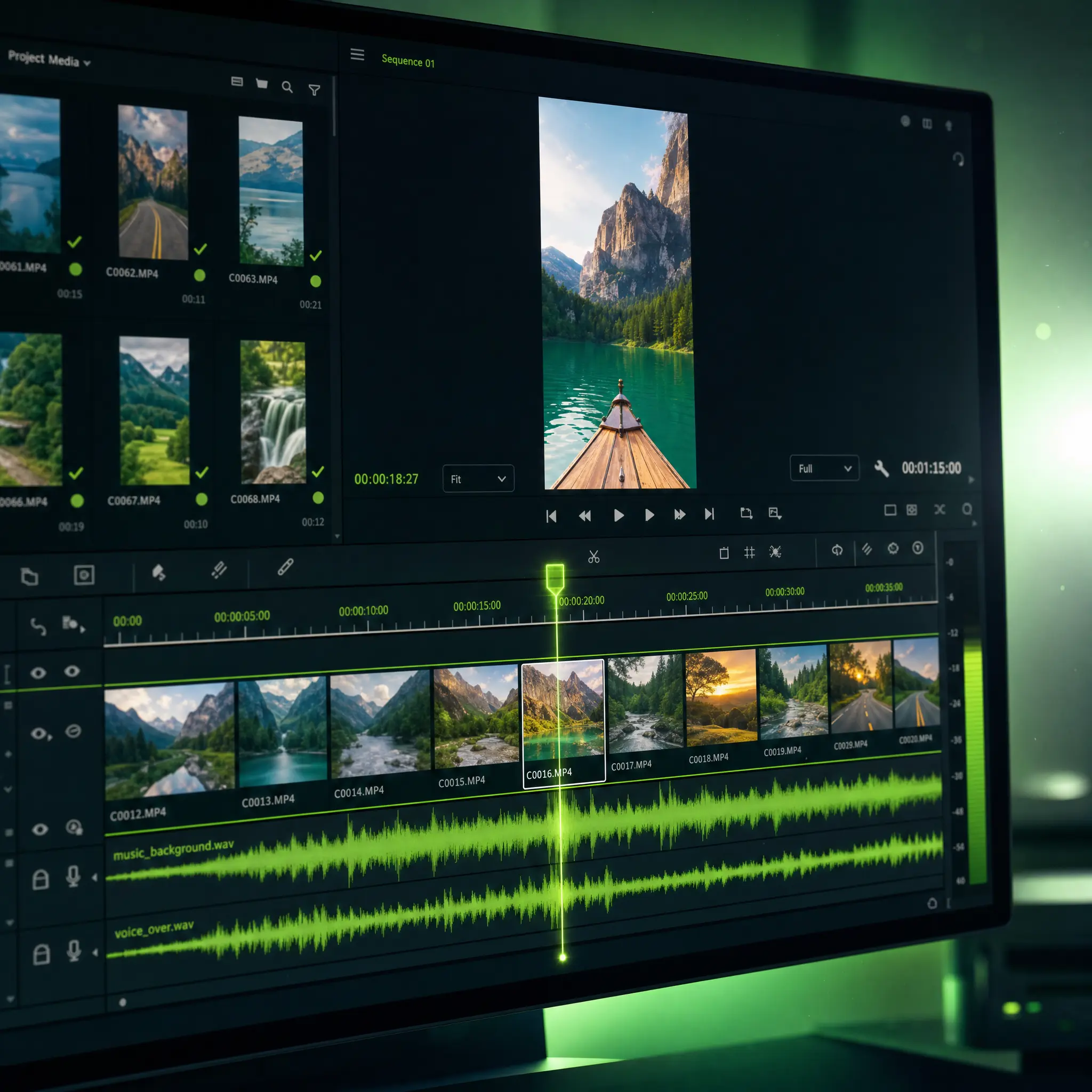This screenshot has width=1092, height=1092.
Task: Create a new bin with the folder icon
Action: 262,84
